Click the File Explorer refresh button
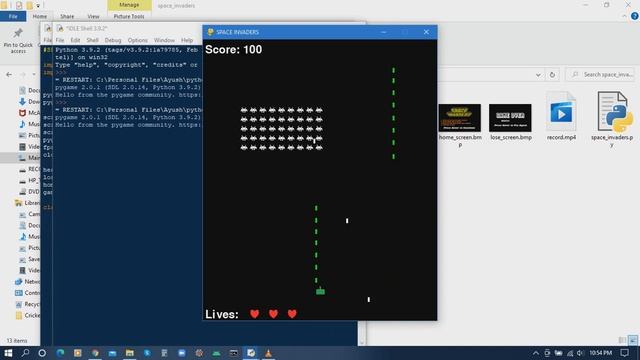The image size is (640, 360). pos(552,75)
